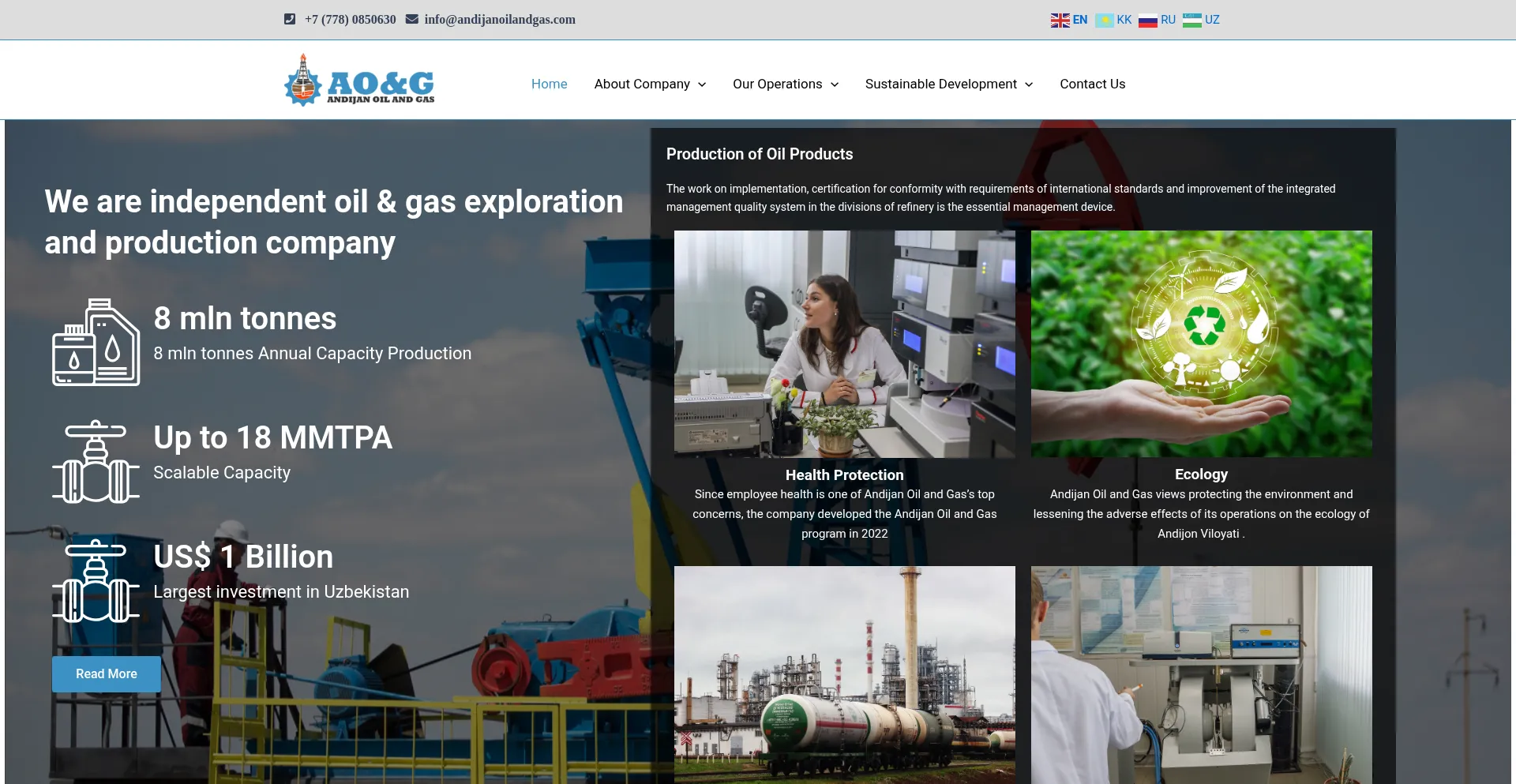The height and width of the screenshot is (784, 1516).
Task: Click the Read More button
Action: click(106, 673)
